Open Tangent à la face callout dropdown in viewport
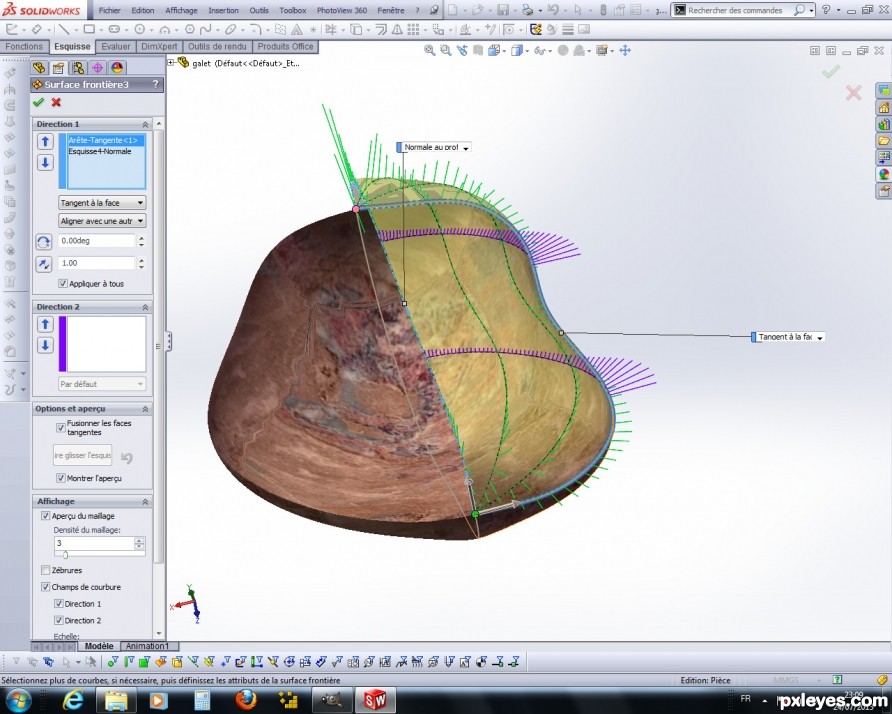 coord(820,337)
